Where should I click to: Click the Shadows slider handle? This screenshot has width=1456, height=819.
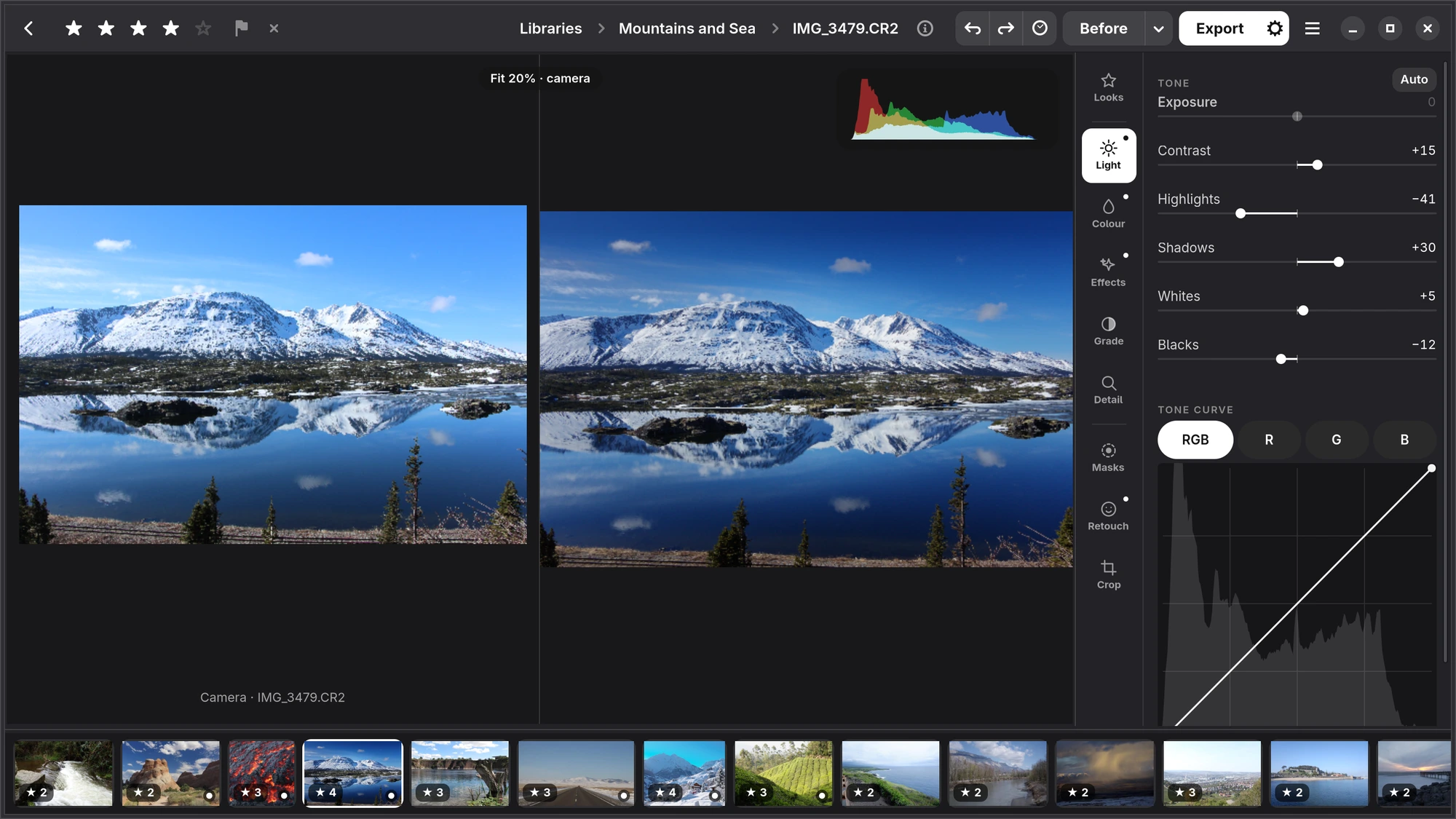[x=1338, y=262]
